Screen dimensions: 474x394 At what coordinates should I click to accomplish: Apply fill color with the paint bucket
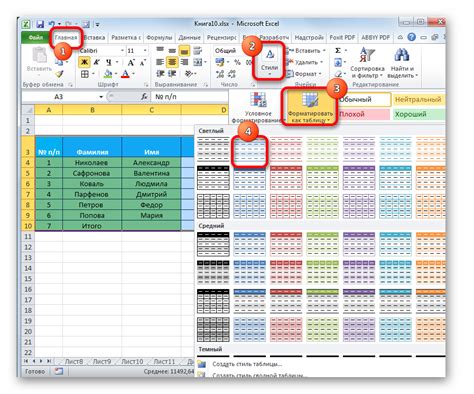coord(107,74)
